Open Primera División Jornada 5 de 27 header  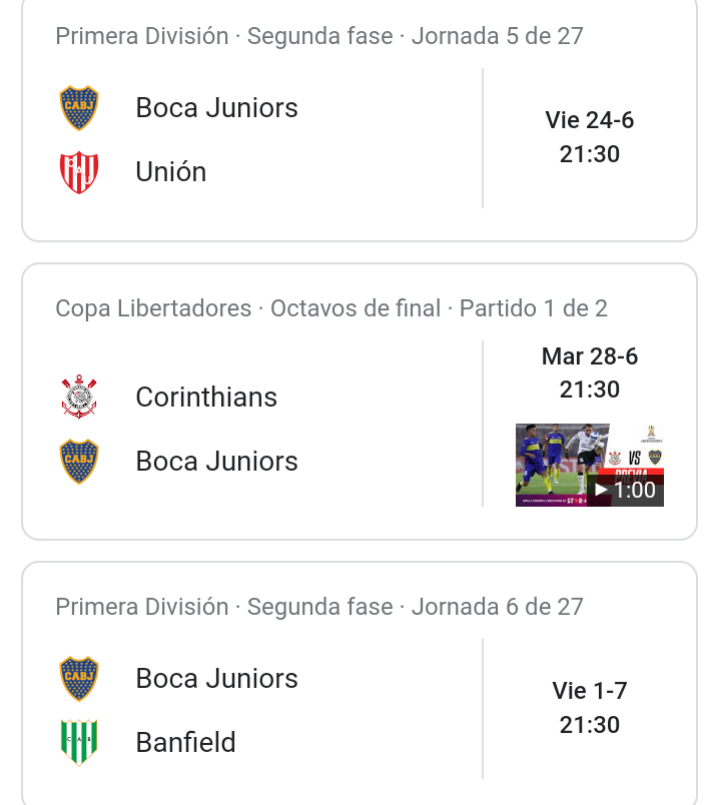(x=319, y=36)
